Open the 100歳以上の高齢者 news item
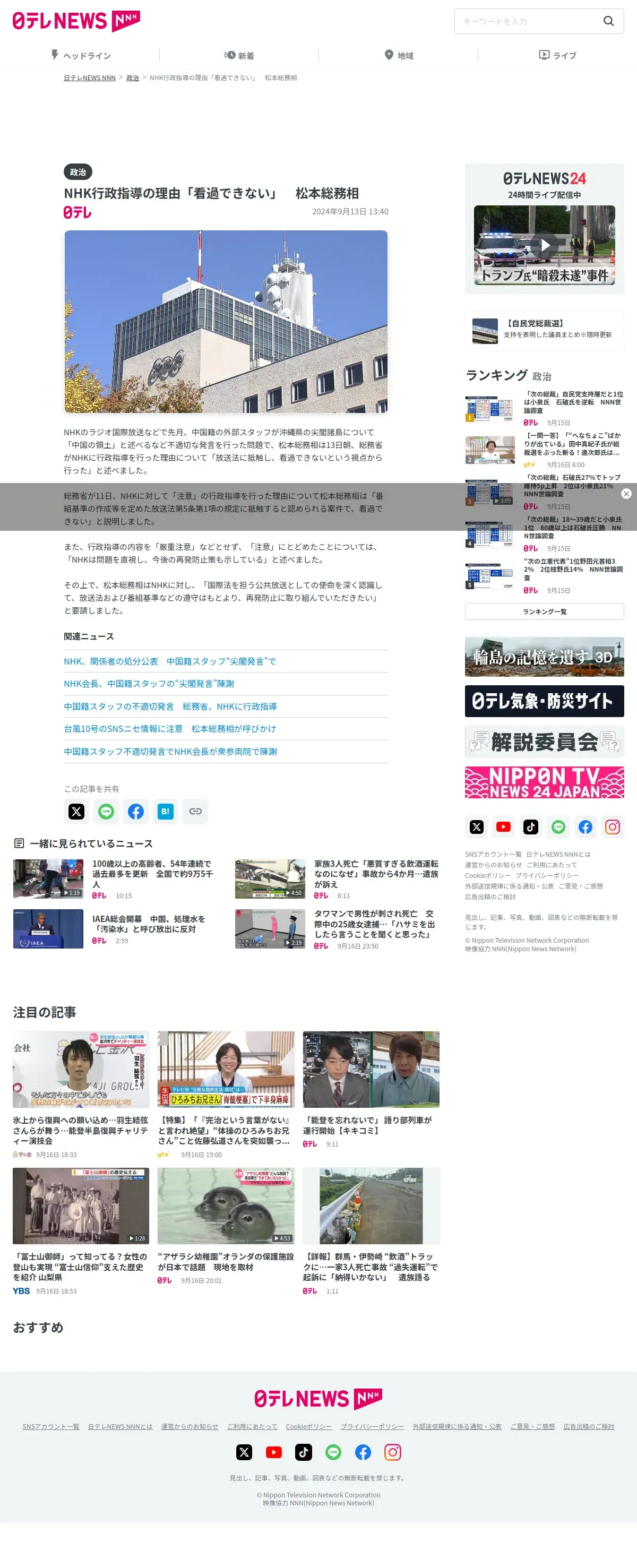This screenshot has width=637, height=1568. (116, 879)
